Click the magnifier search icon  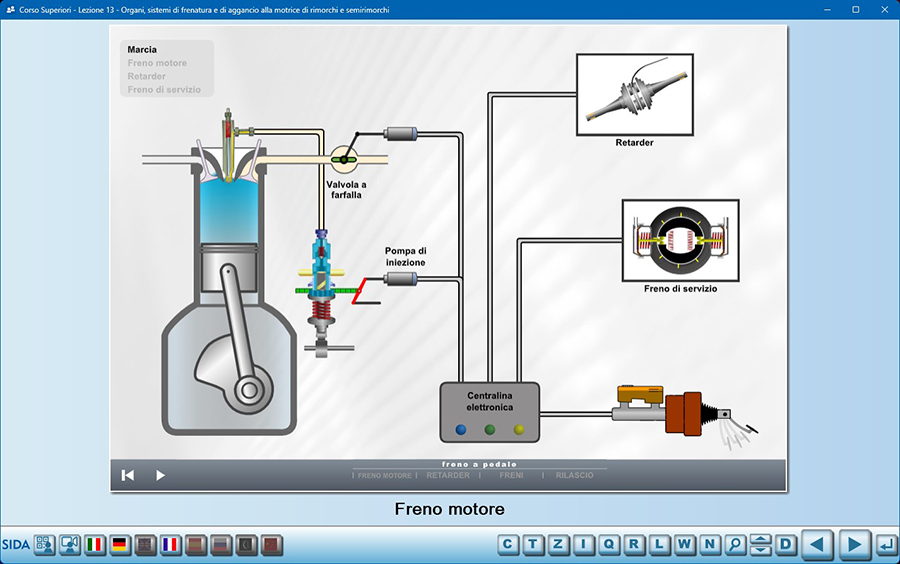pos(735,545)
